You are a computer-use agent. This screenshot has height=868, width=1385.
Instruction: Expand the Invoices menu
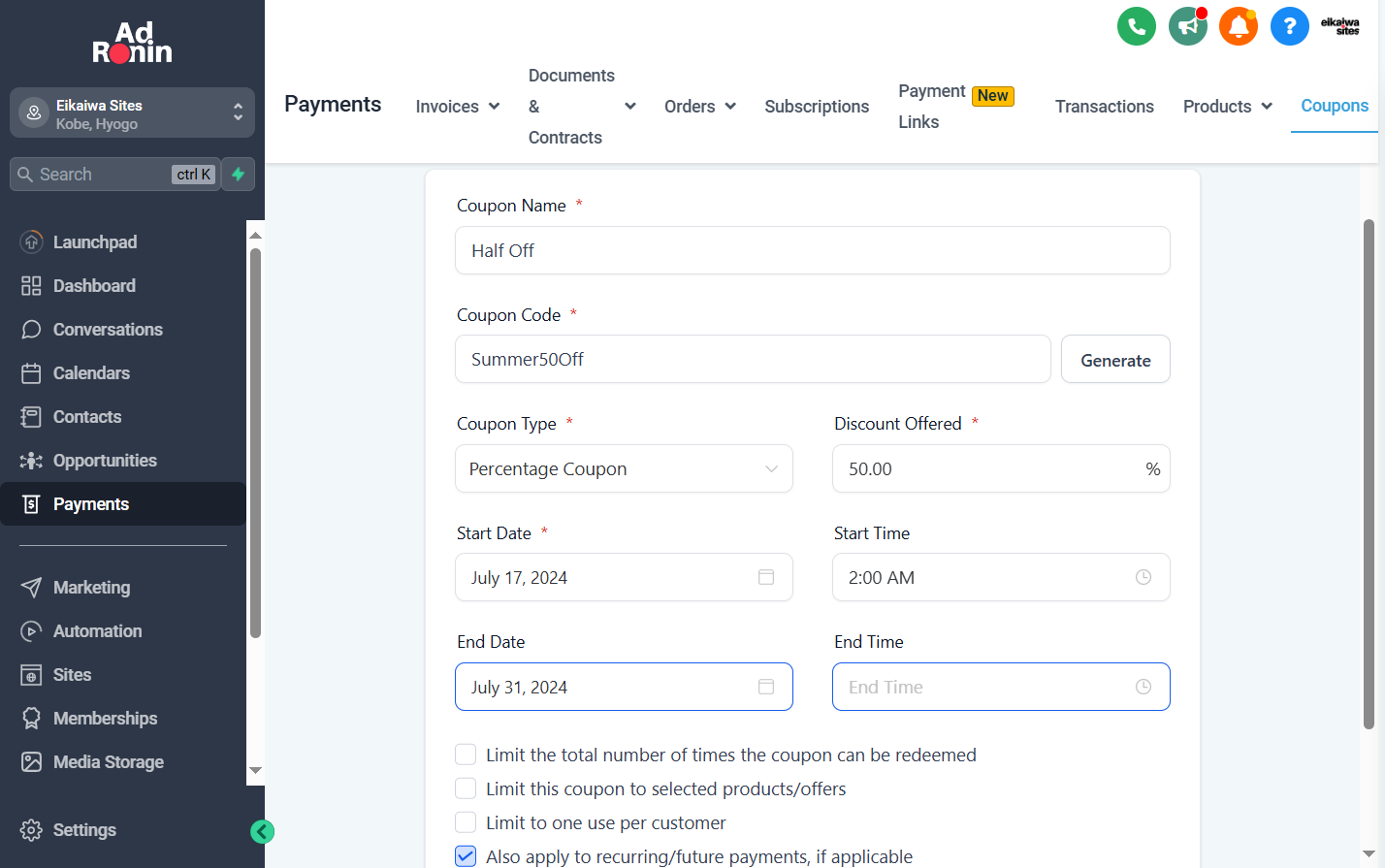click(458, 107)
